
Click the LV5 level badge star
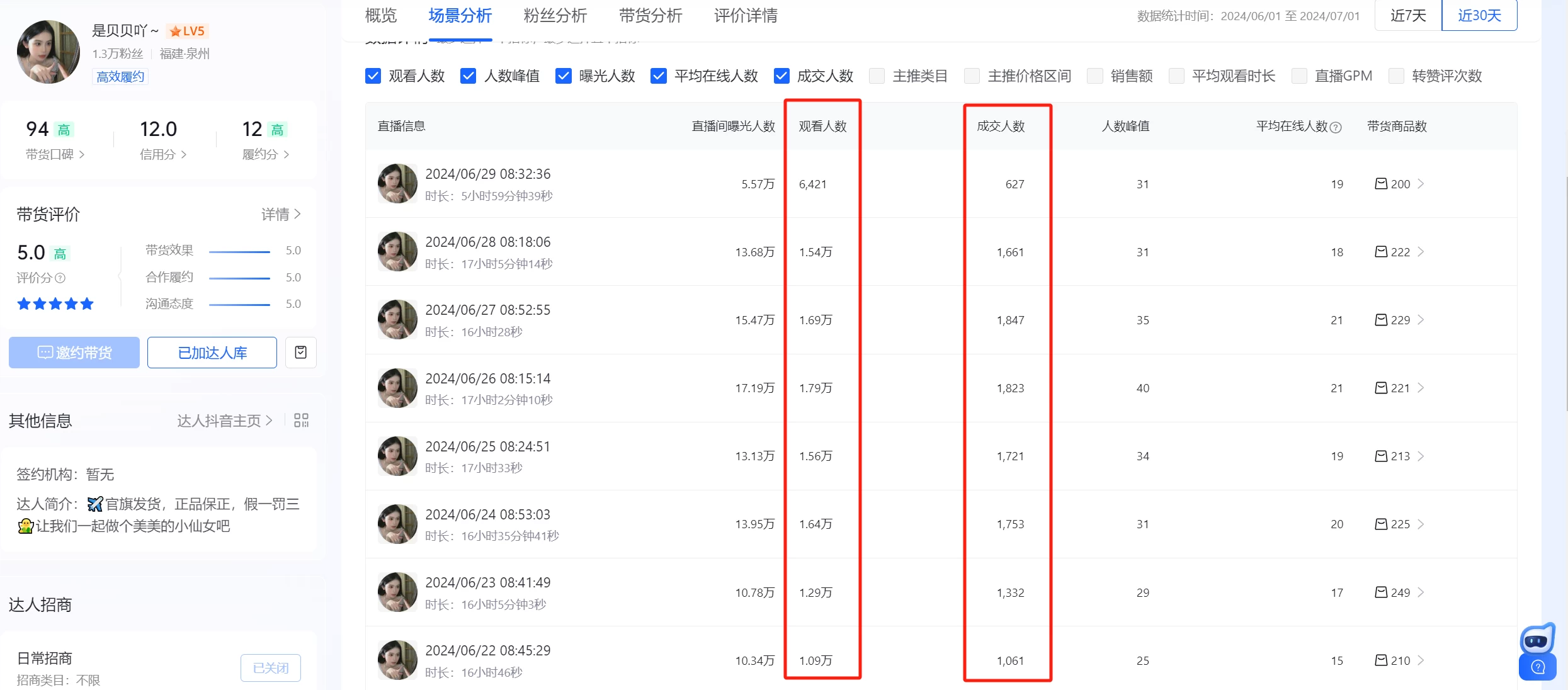[174, 30]
